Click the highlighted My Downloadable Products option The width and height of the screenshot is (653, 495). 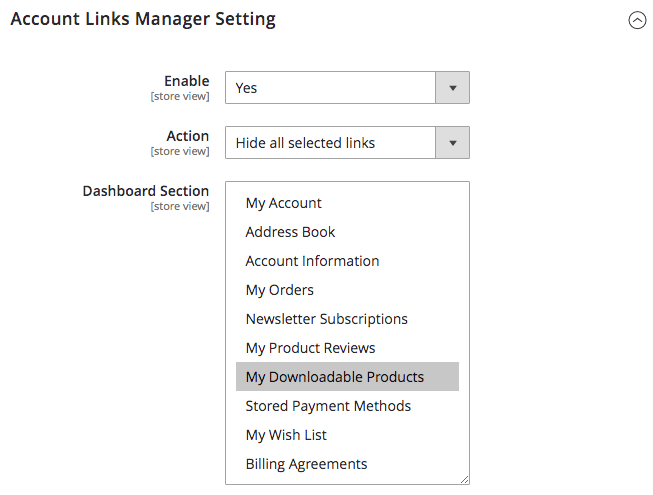click(x=335, y=377)
